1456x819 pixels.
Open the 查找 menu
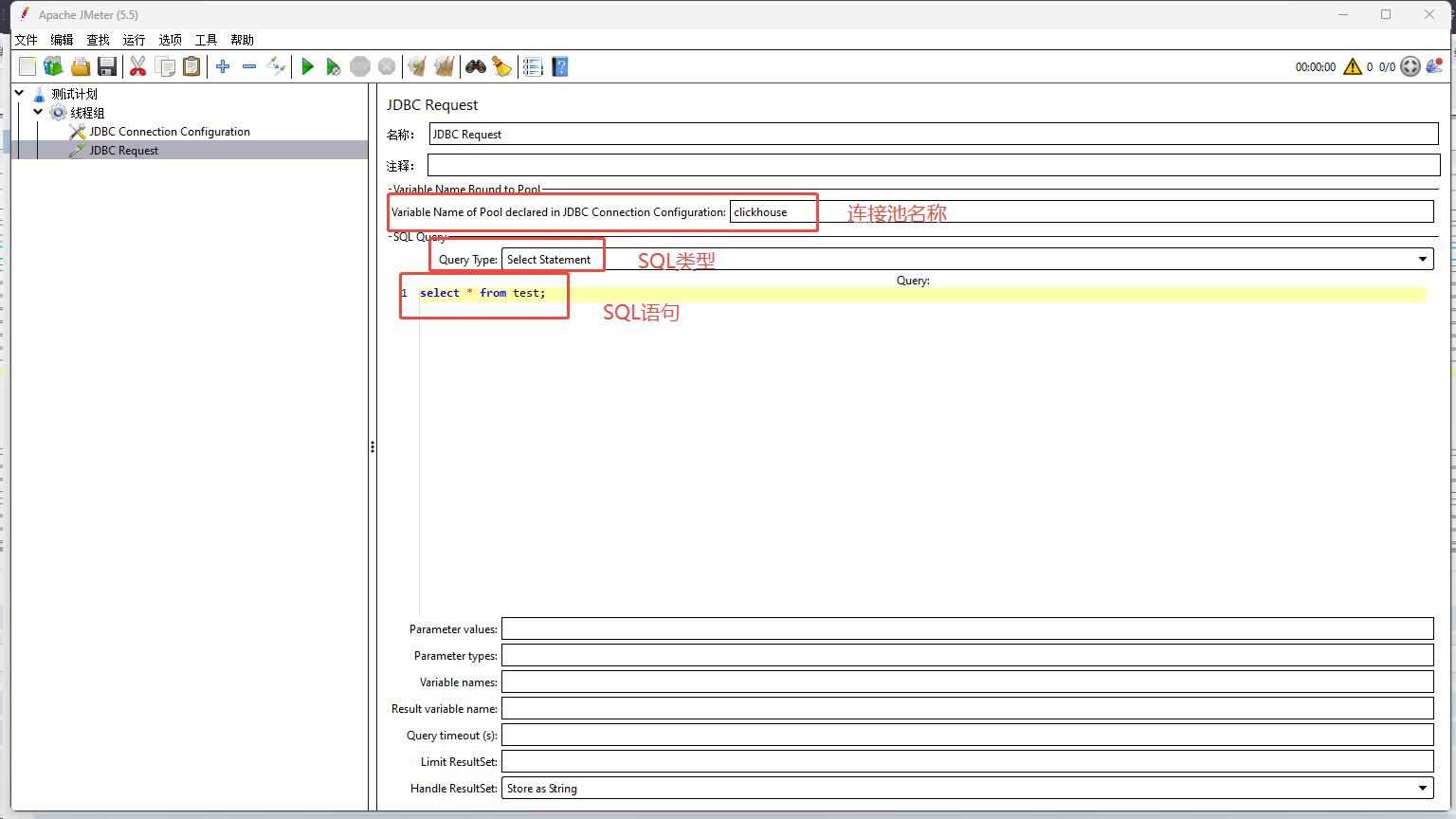pos(99,40)
